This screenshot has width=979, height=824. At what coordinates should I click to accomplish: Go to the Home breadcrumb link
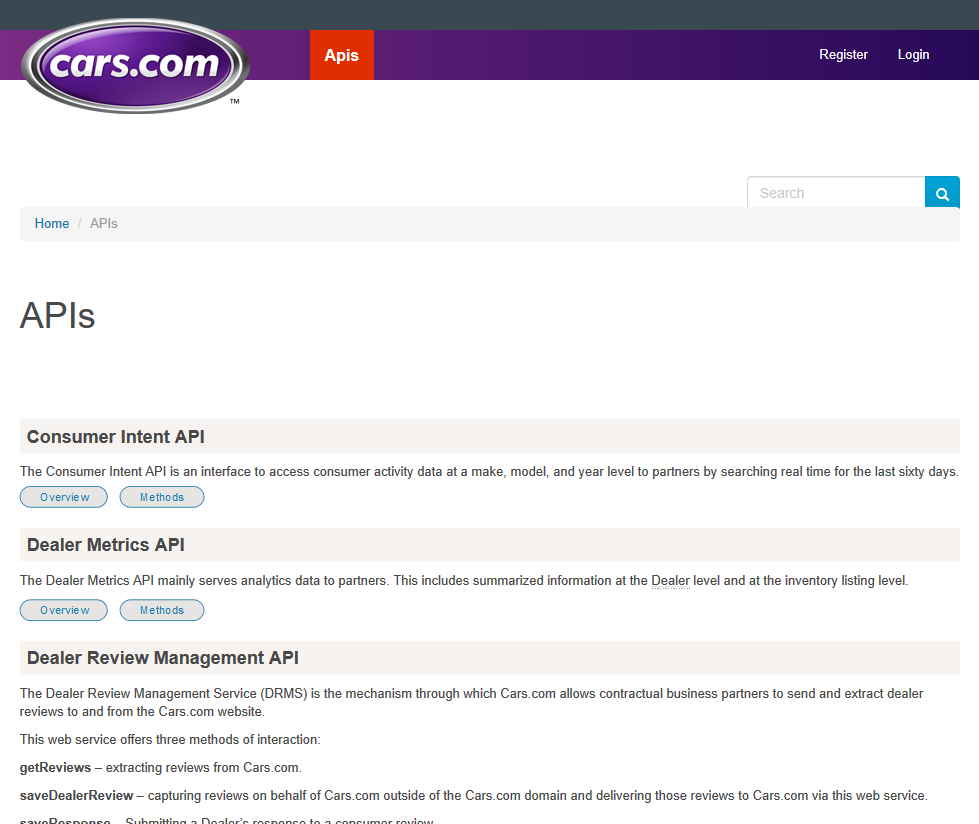pos(52,223)
